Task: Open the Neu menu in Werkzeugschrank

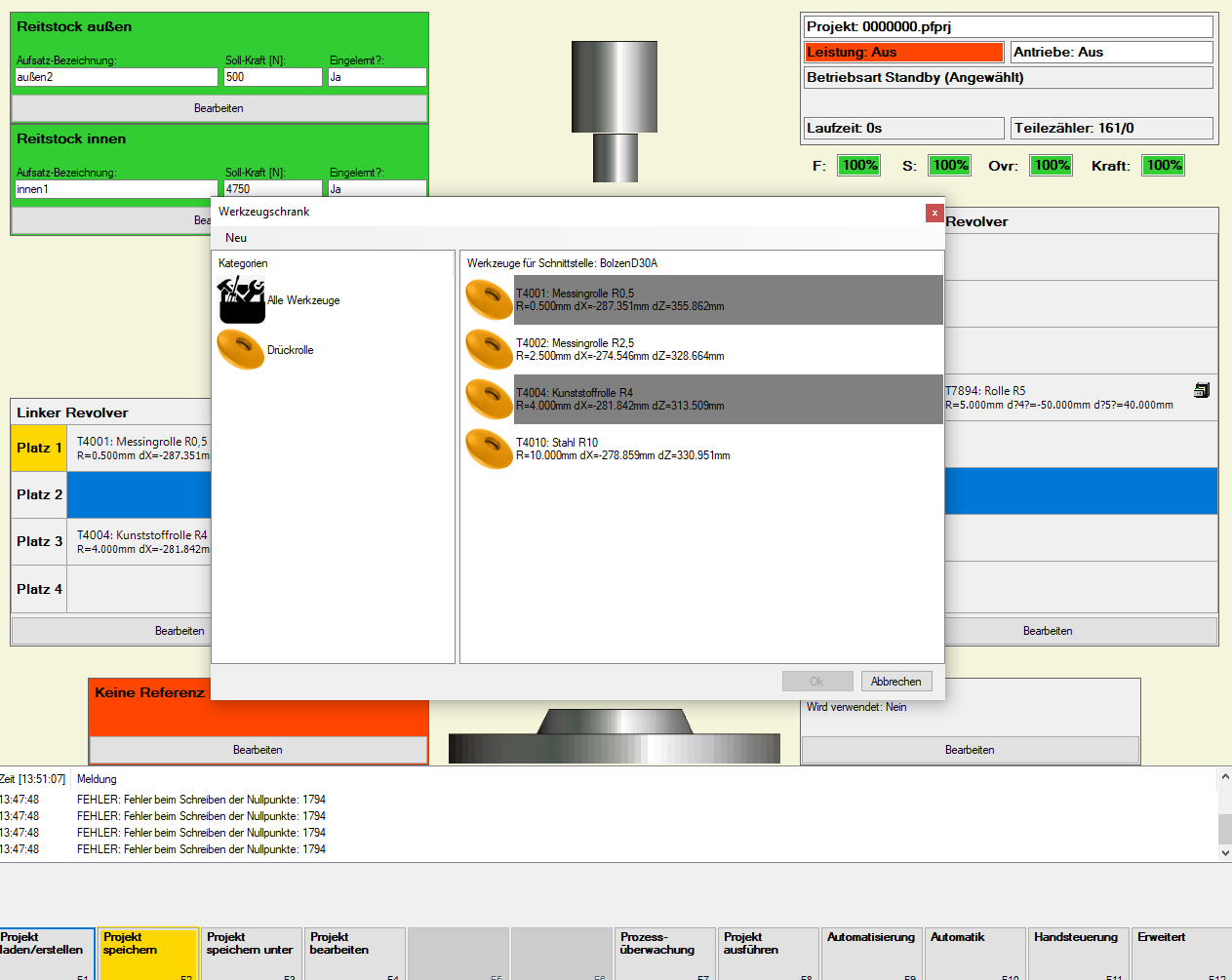Action: click(236, 238)
